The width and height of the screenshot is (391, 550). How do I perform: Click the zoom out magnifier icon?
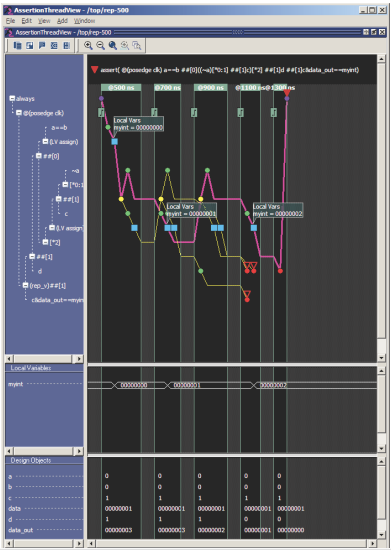click(x=100, y=45)
